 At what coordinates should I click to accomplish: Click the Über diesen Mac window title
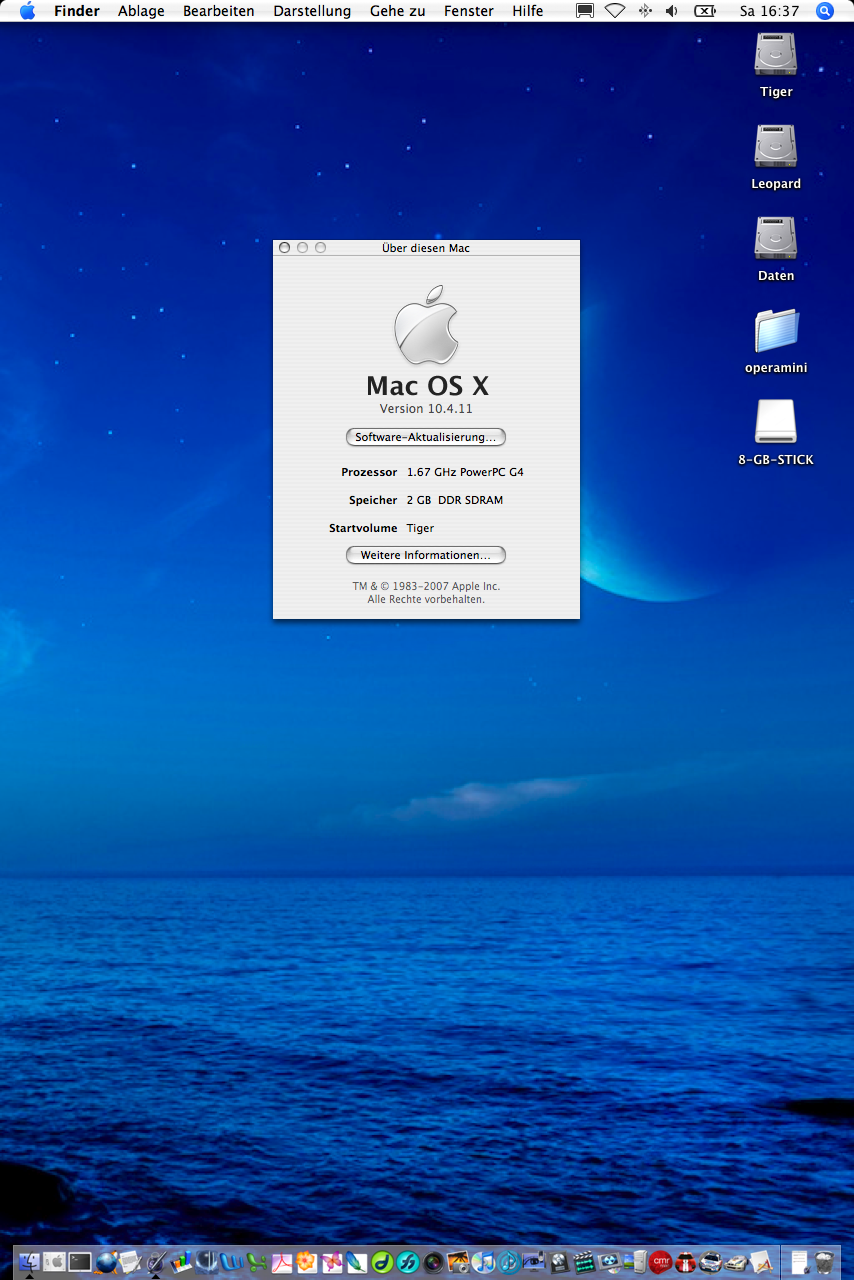coord(426,248)
